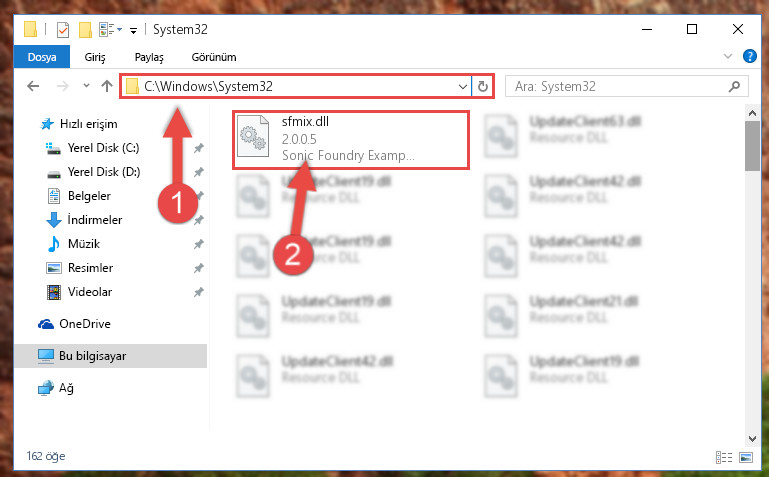Switch to large icons view button

746,457
